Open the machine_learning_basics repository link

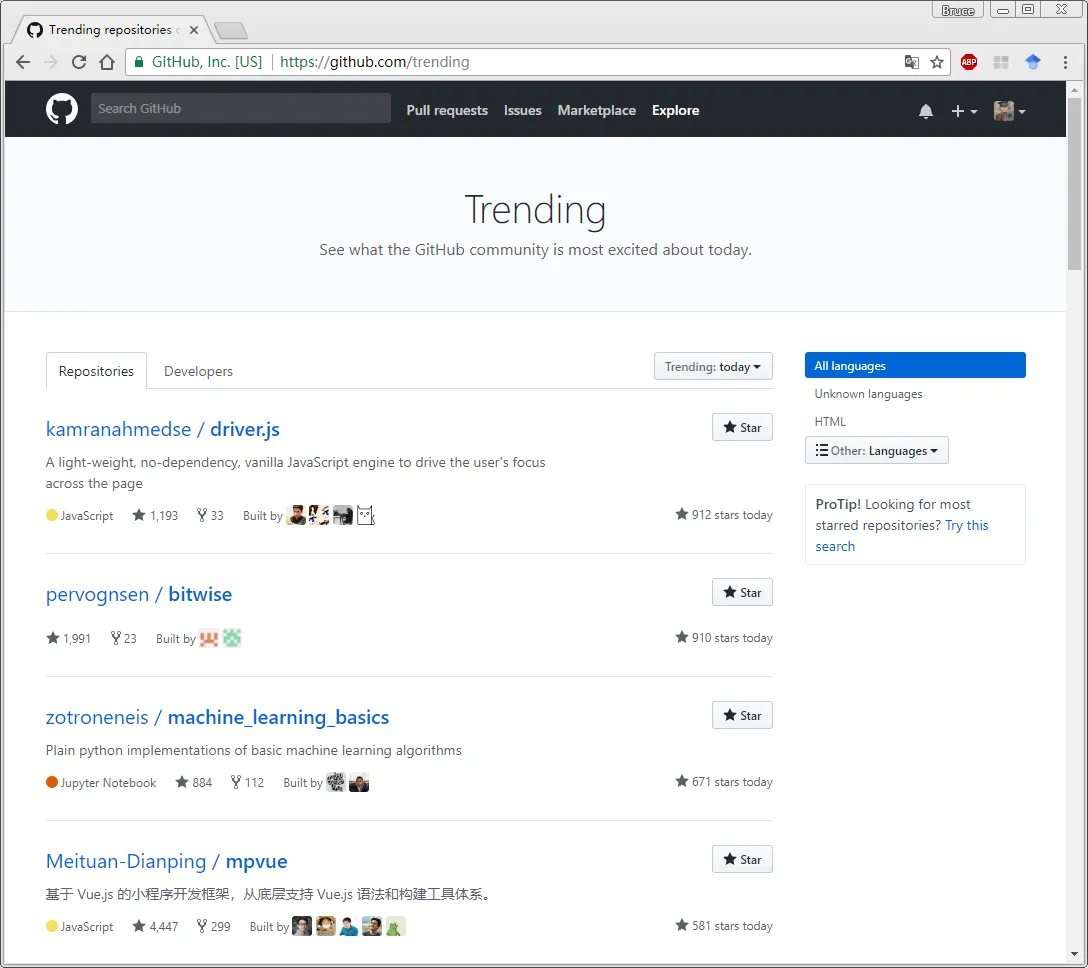[278, 718]
